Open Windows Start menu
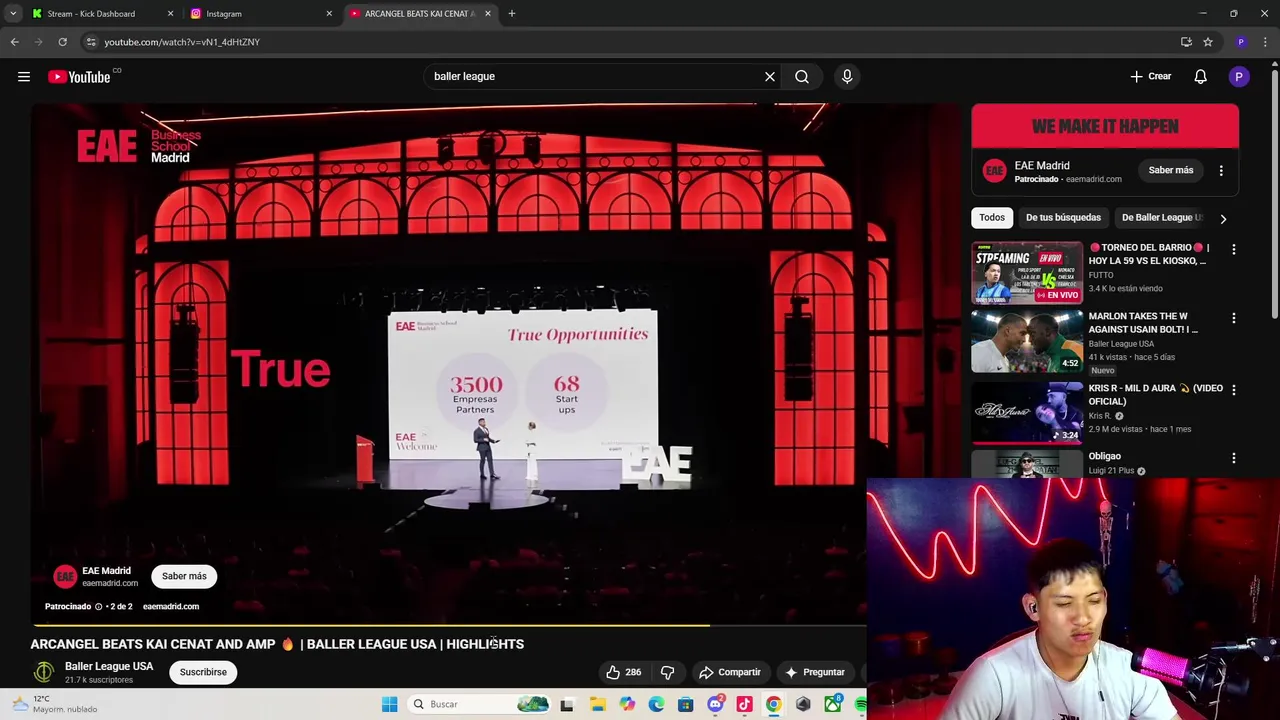Viewport: 1280px width, 720px height. (x=389, y=704)
